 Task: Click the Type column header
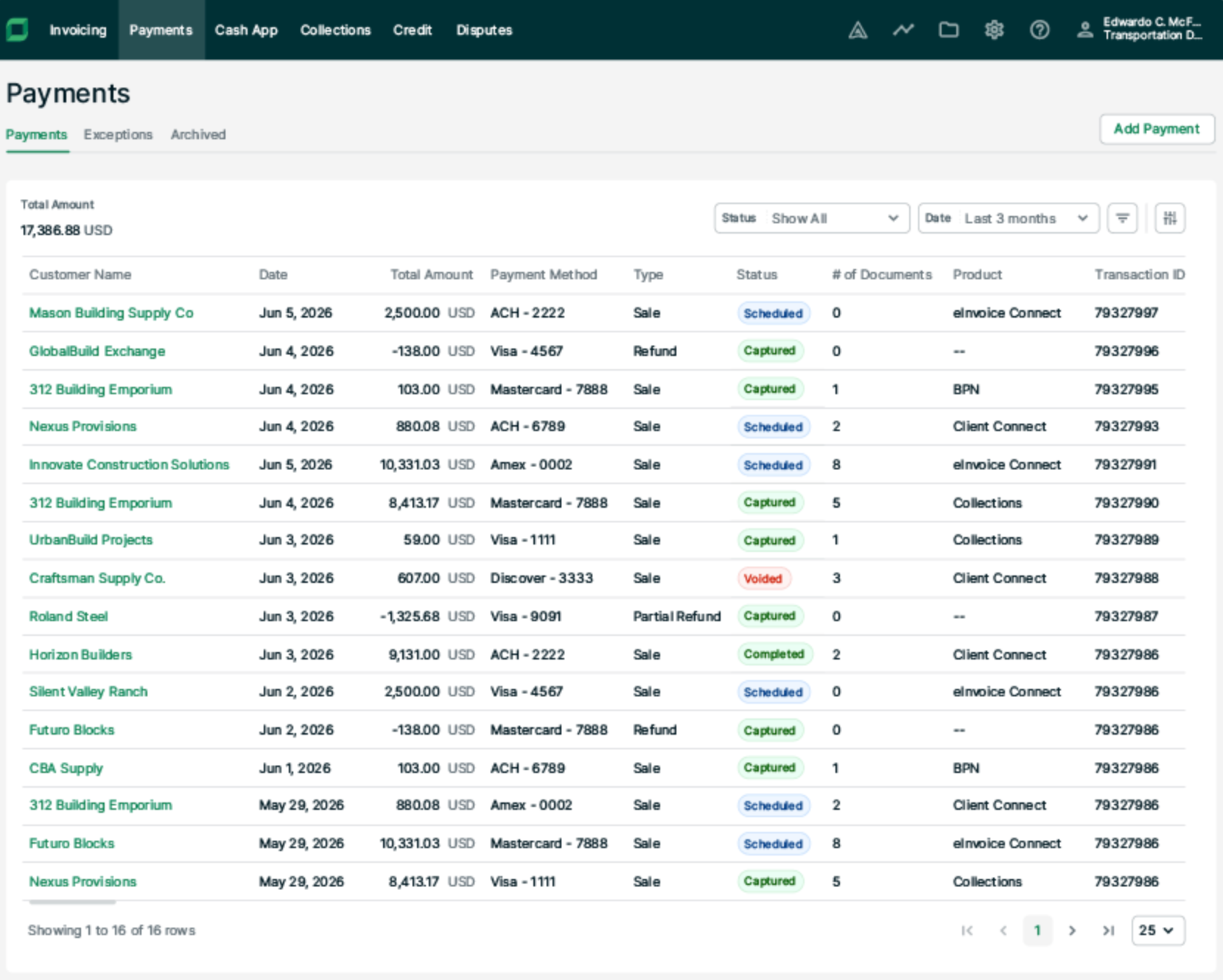click(648, 275)
